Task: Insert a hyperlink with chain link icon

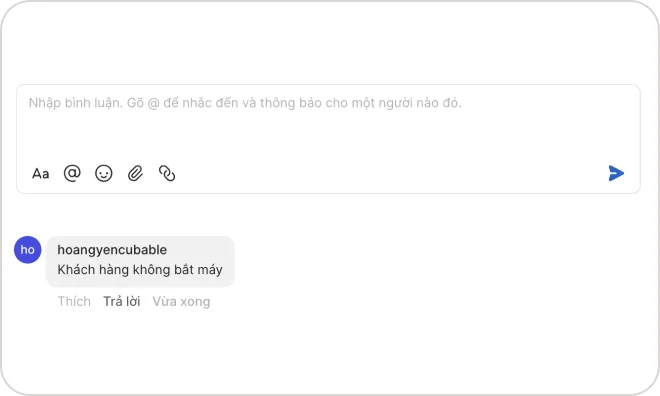Action: point(167,173)
